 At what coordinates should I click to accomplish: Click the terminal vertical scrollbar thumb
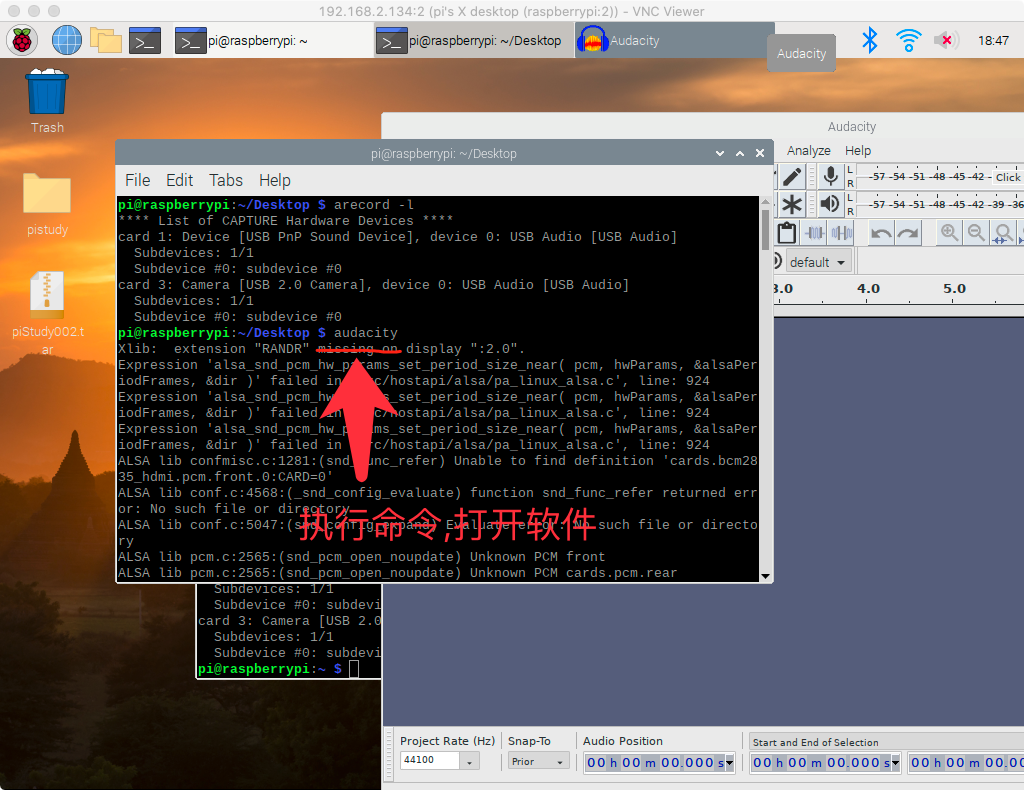pyautogui.click(x=765, y=229)
